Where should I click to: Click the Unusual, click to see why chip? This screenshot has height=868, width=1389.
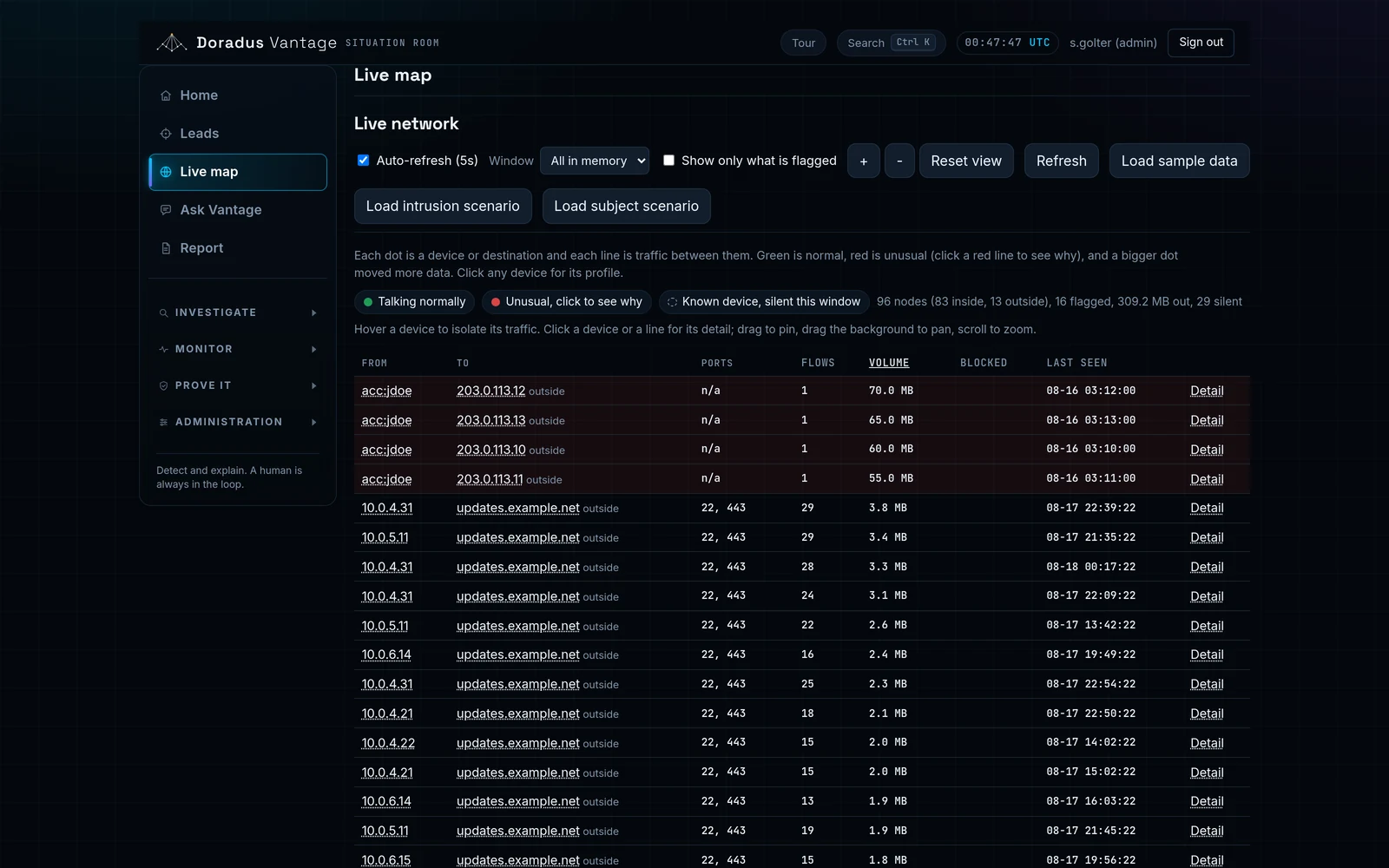tap(567, 302)
